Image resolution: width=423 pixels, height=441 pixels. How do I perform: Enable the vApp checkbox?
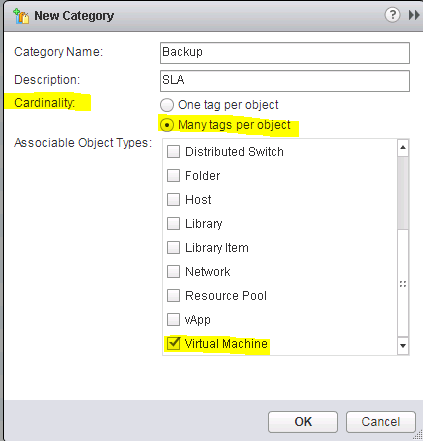click(x=173, y=319)
